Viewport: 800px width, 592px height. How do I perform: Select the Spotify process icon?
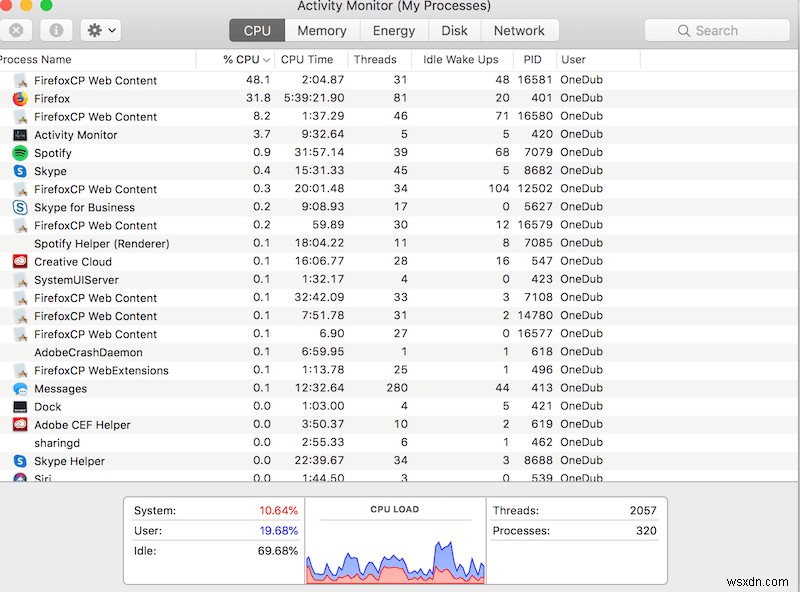(x=20, y=153)
